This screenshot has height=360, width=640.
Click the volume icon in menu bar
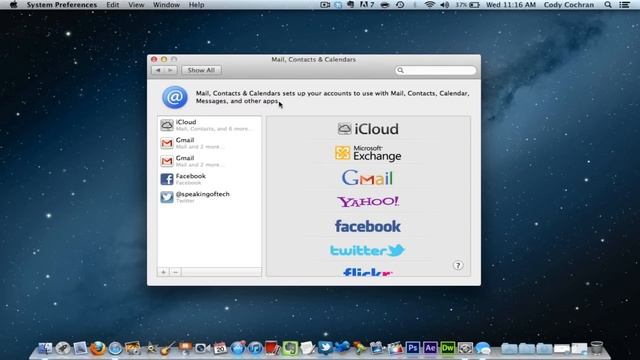[445, 5]
